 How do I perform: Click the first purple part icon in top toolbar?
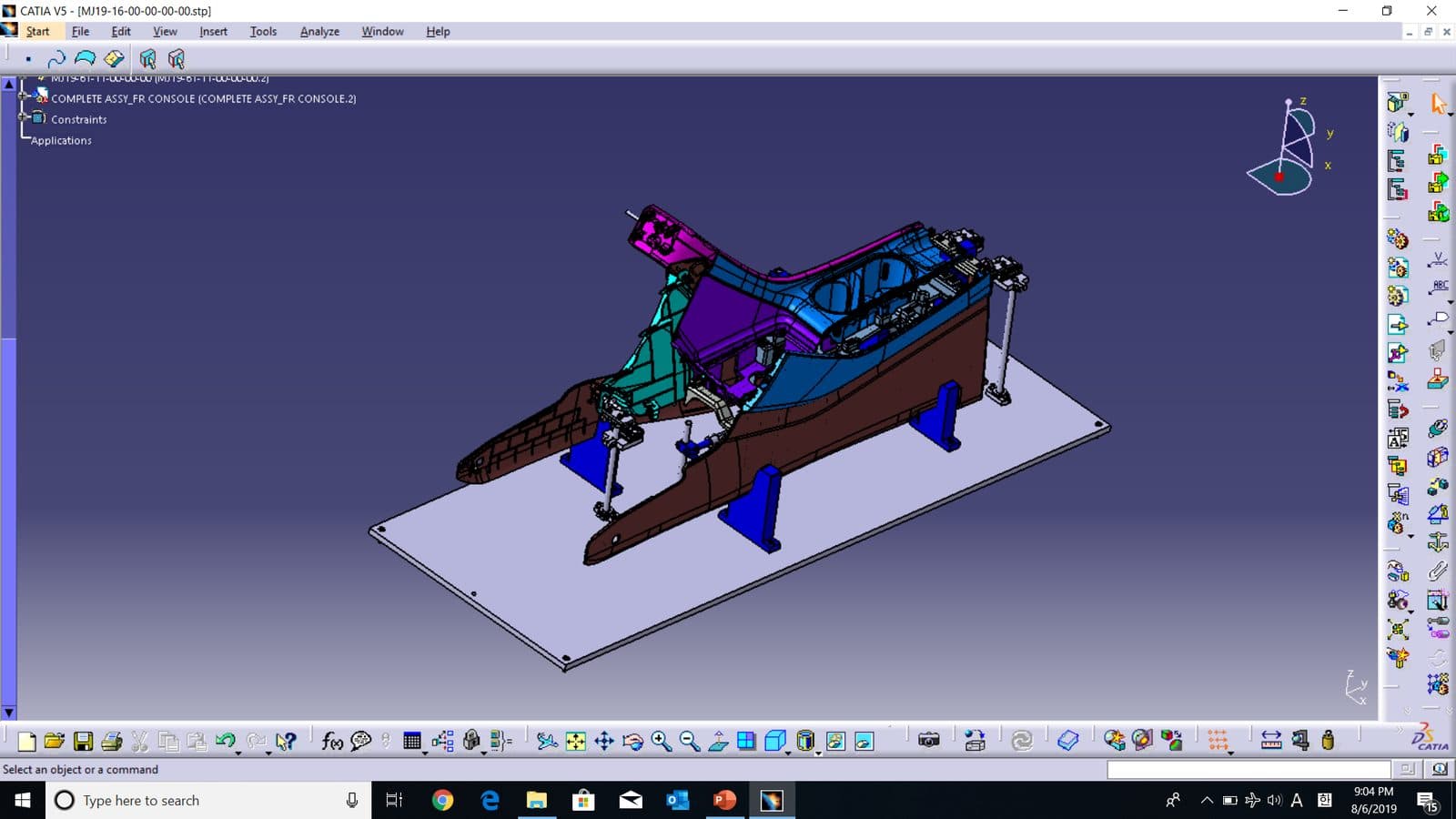click(147, 59)
